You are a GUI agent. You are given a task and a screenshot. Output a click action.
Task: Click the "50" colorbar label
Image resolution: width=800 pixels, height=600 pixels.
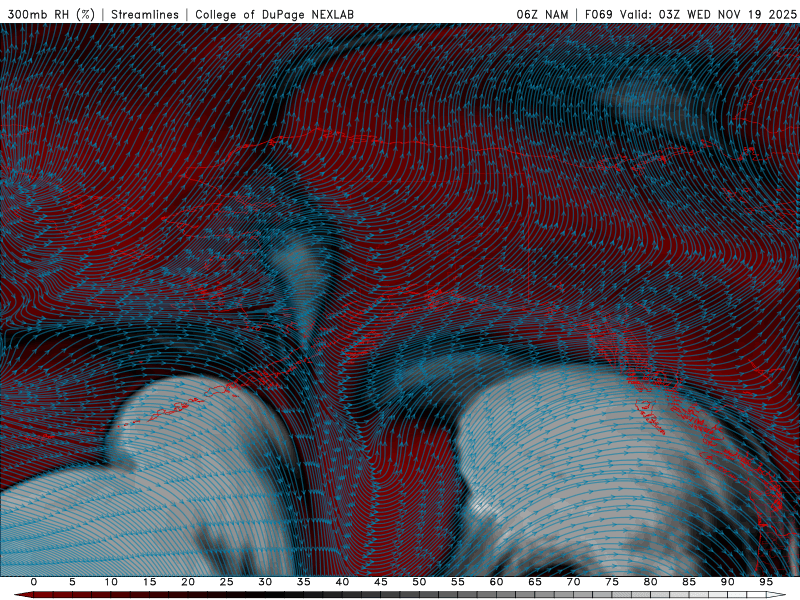click(419, 582)
